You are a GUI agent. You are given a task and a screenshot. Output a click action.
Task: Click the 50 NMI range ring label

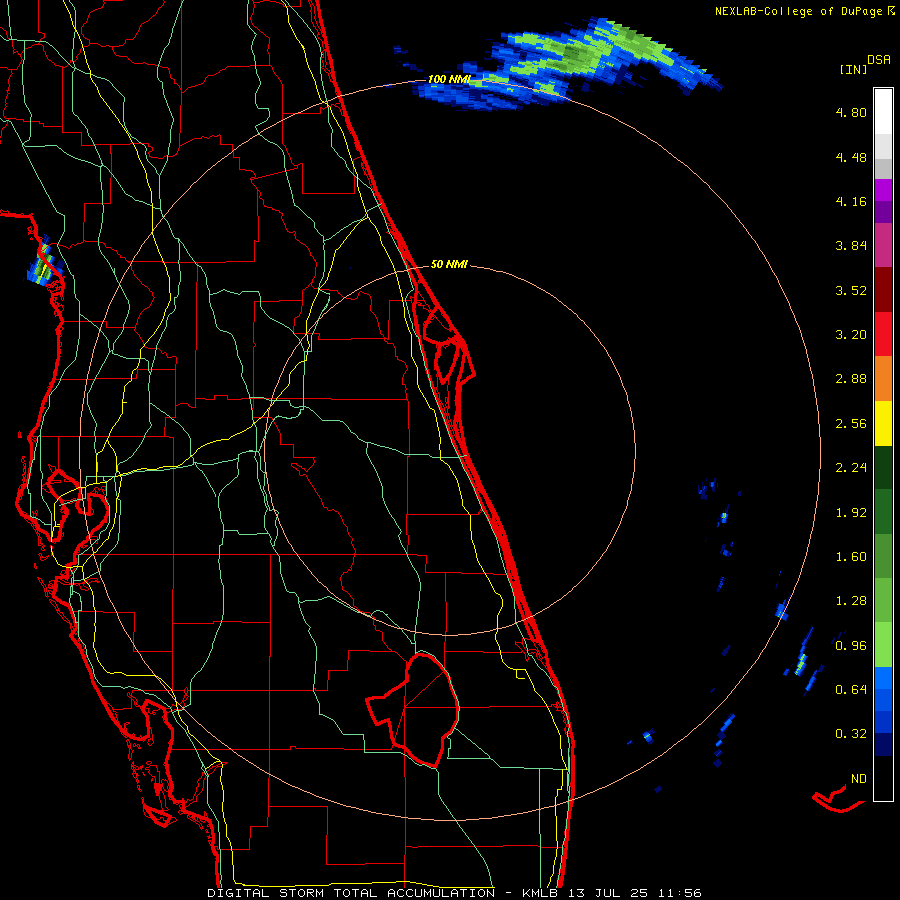coord(449,264)
